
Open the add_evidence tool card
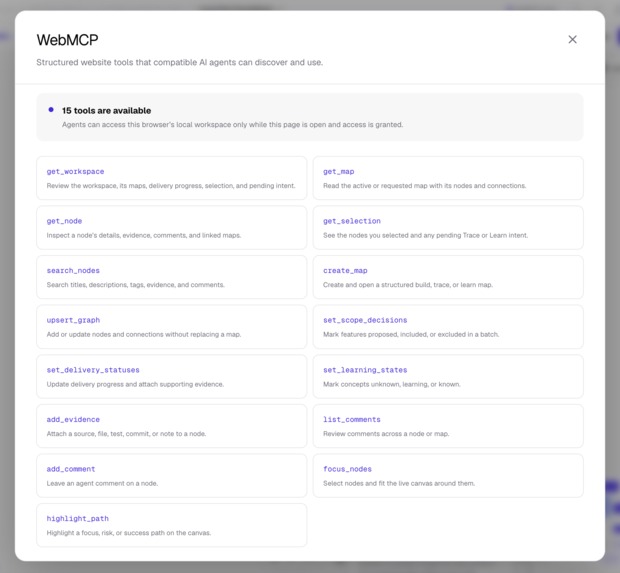(172, 426)
